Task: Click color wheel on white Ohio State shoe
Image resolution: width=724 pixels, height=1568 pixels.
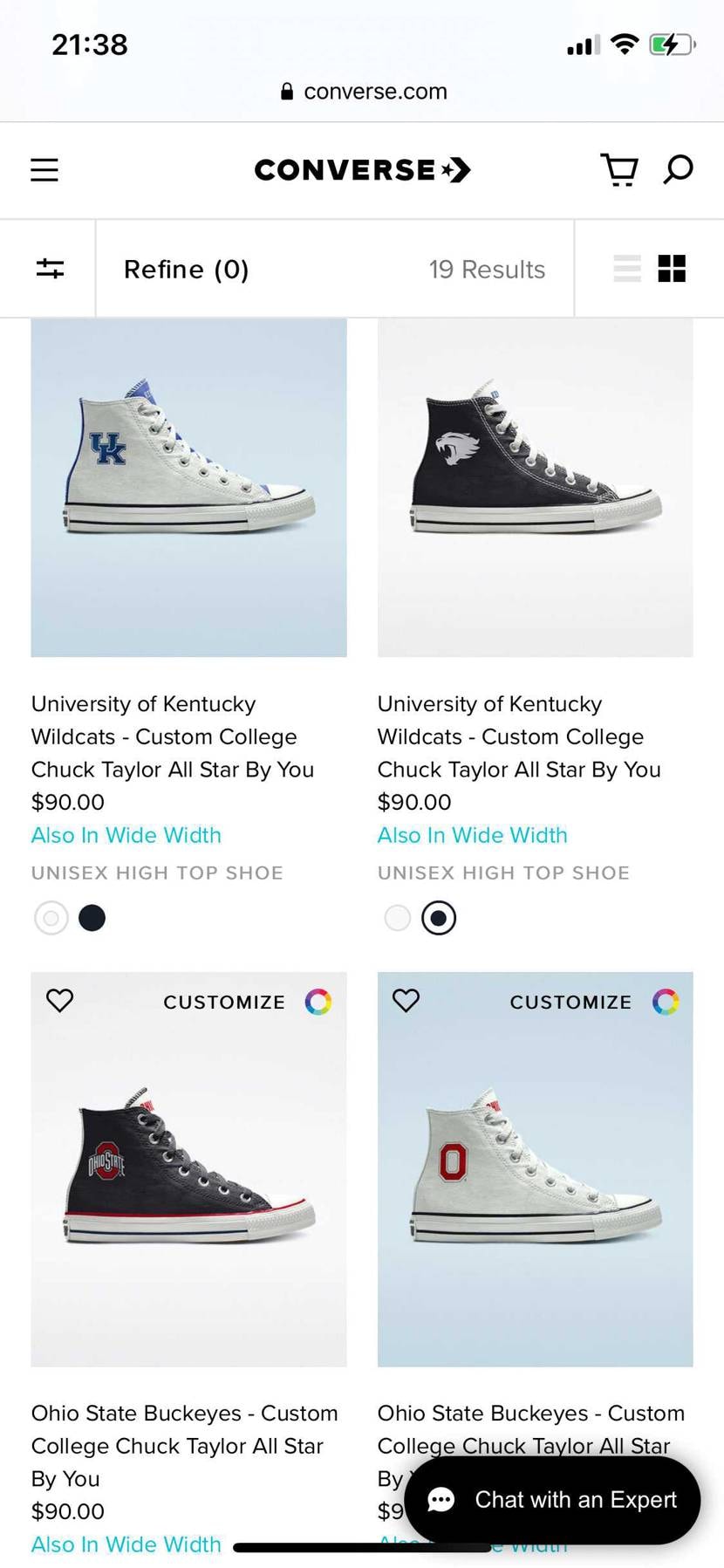Action: pyautogui.click(x=665, y=1002)
